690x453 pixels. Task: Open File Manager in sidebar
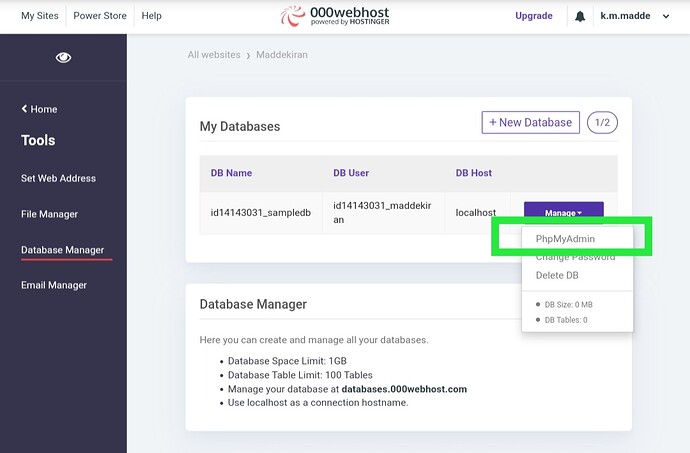[x=49, y=214]
